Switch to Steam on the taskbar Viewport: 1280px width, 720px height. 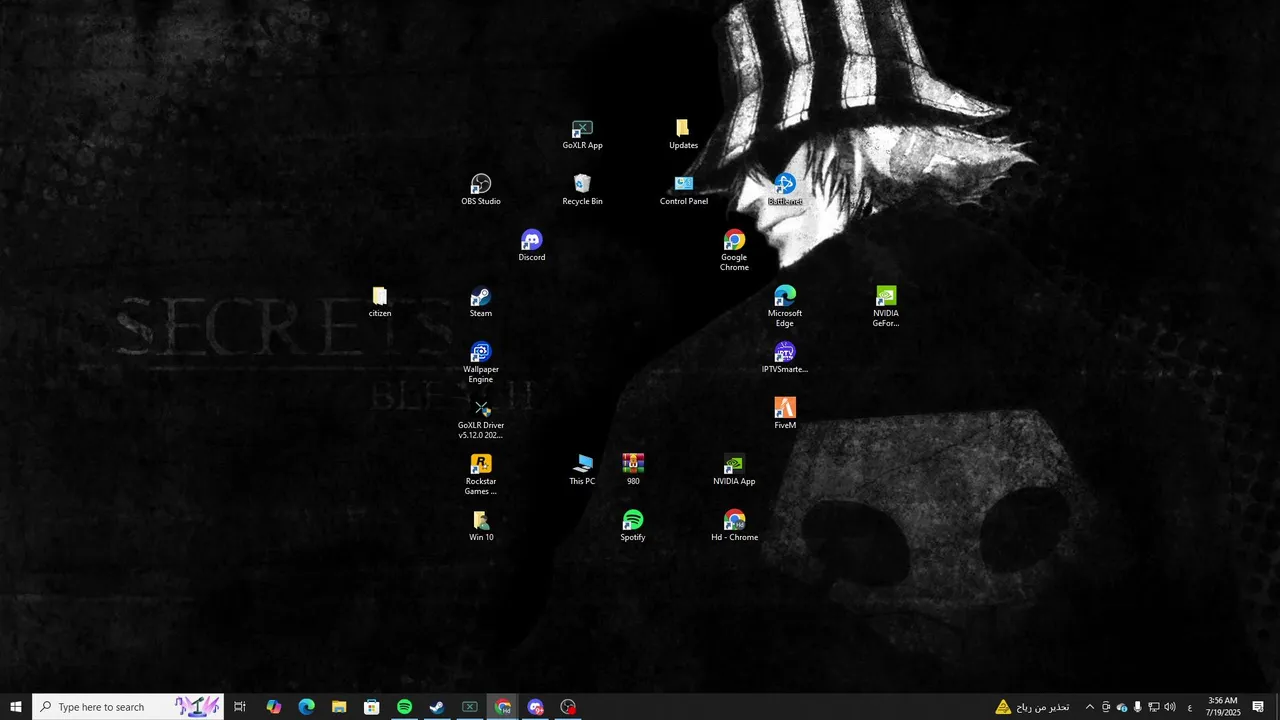coord(437,707)
